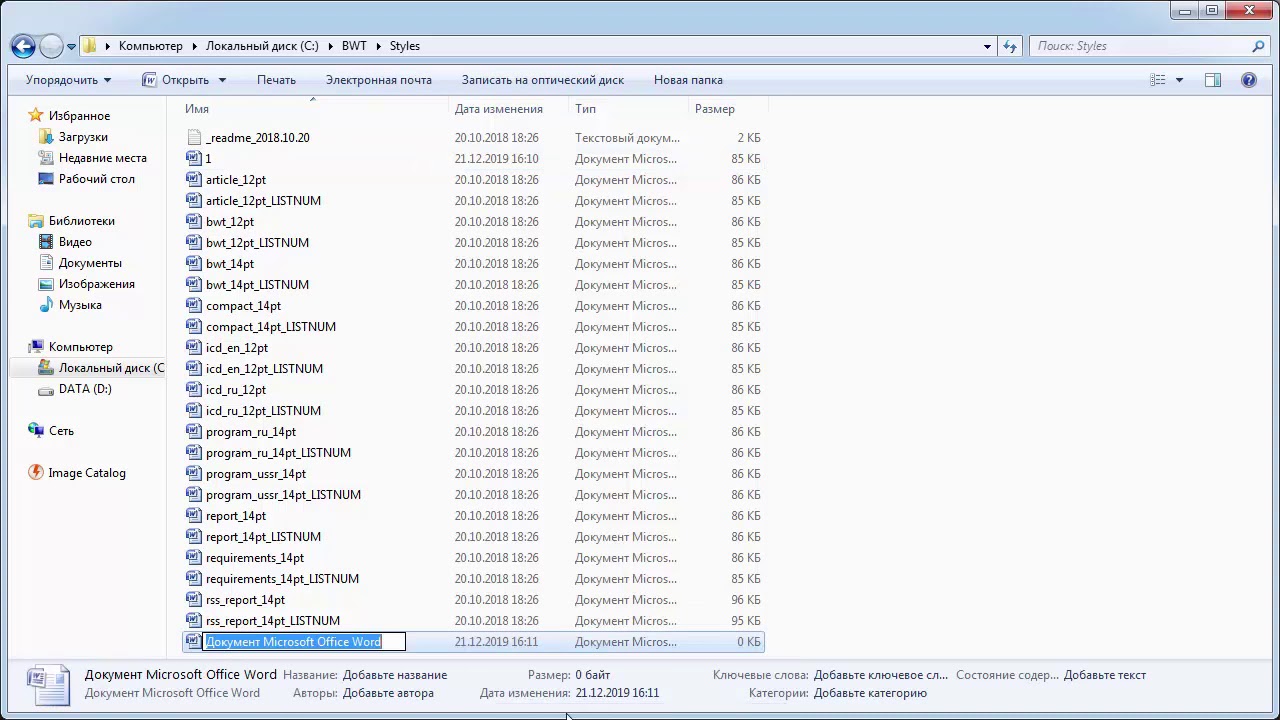Click the large Word document preview icon
The image size is (1280, 720).
tap(47, 685)
